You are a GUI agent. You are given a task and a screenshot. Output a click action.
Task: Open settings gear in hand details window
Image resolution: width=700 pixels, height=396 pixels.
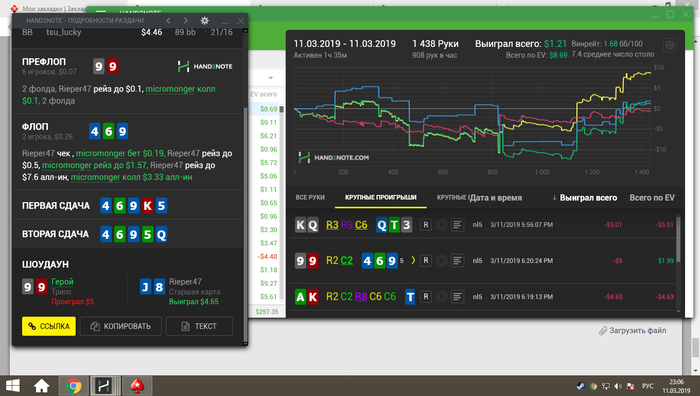(204, 21)
